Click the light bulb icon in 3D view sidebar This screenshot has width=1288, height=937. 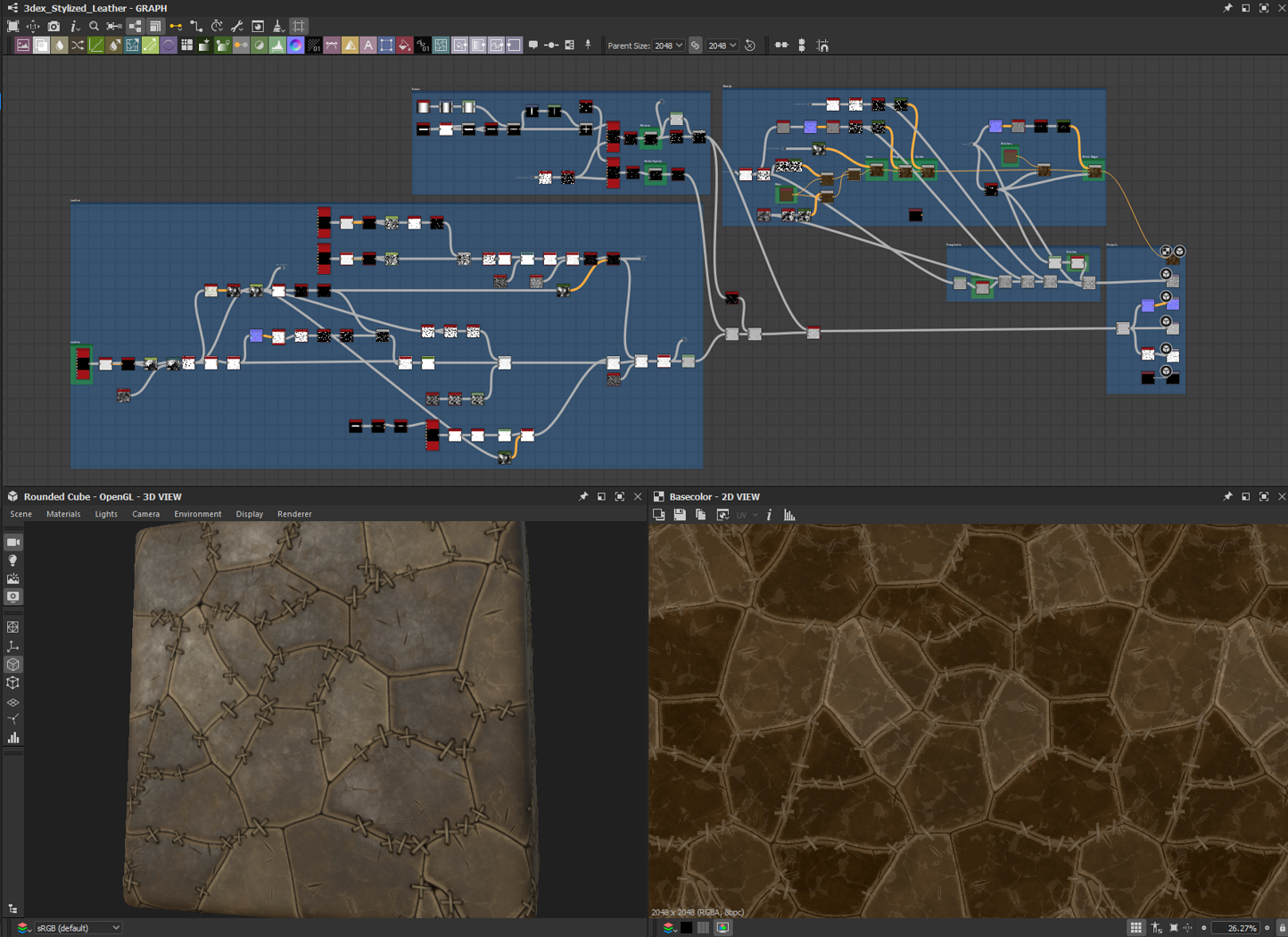13,560
